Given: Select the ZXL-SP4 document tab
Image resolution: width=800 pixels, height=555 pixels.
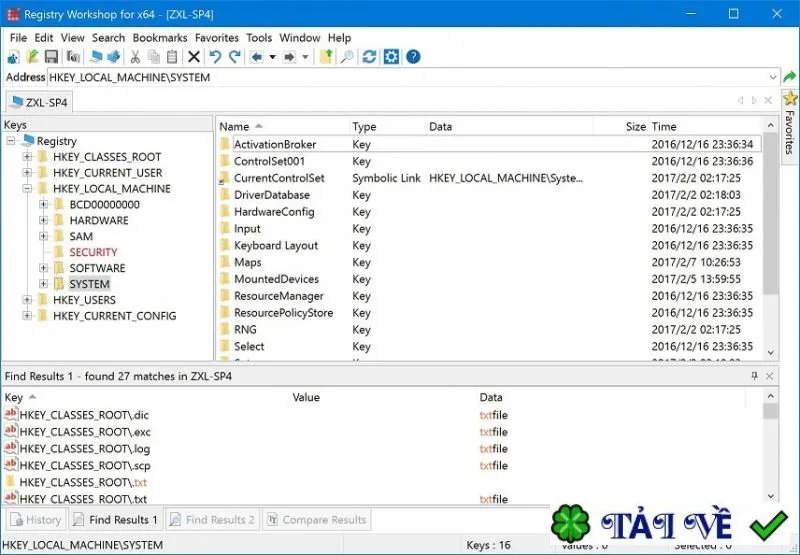Looking at the screenshot, I should pos(40,102).
